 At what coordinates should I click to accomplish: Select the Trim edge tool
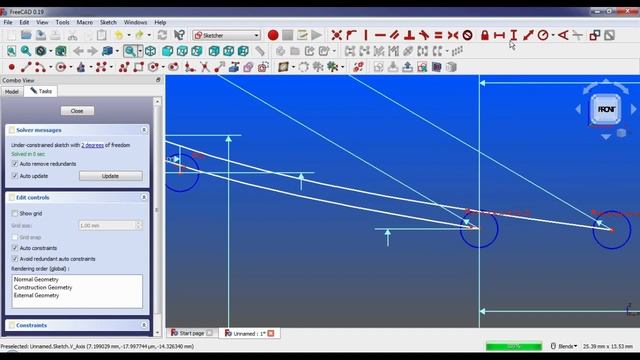(x=204, y=67)
